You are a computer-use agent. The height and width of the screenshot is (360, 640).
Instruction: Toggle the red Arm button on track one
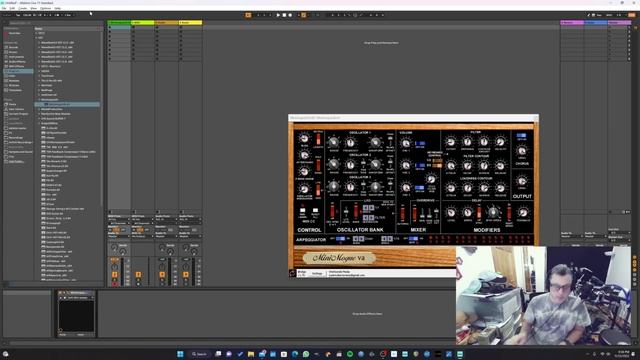[115, 284]
